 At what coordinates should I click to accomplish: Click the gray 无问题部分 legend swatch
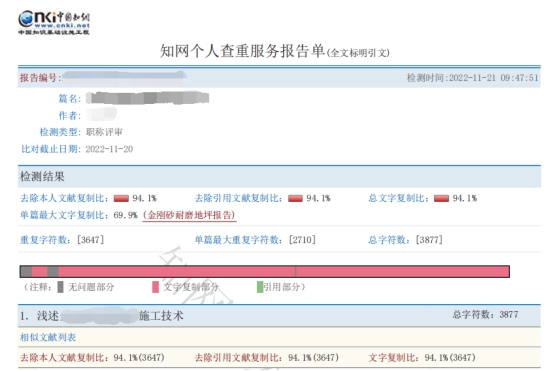[x=60, y=287]
